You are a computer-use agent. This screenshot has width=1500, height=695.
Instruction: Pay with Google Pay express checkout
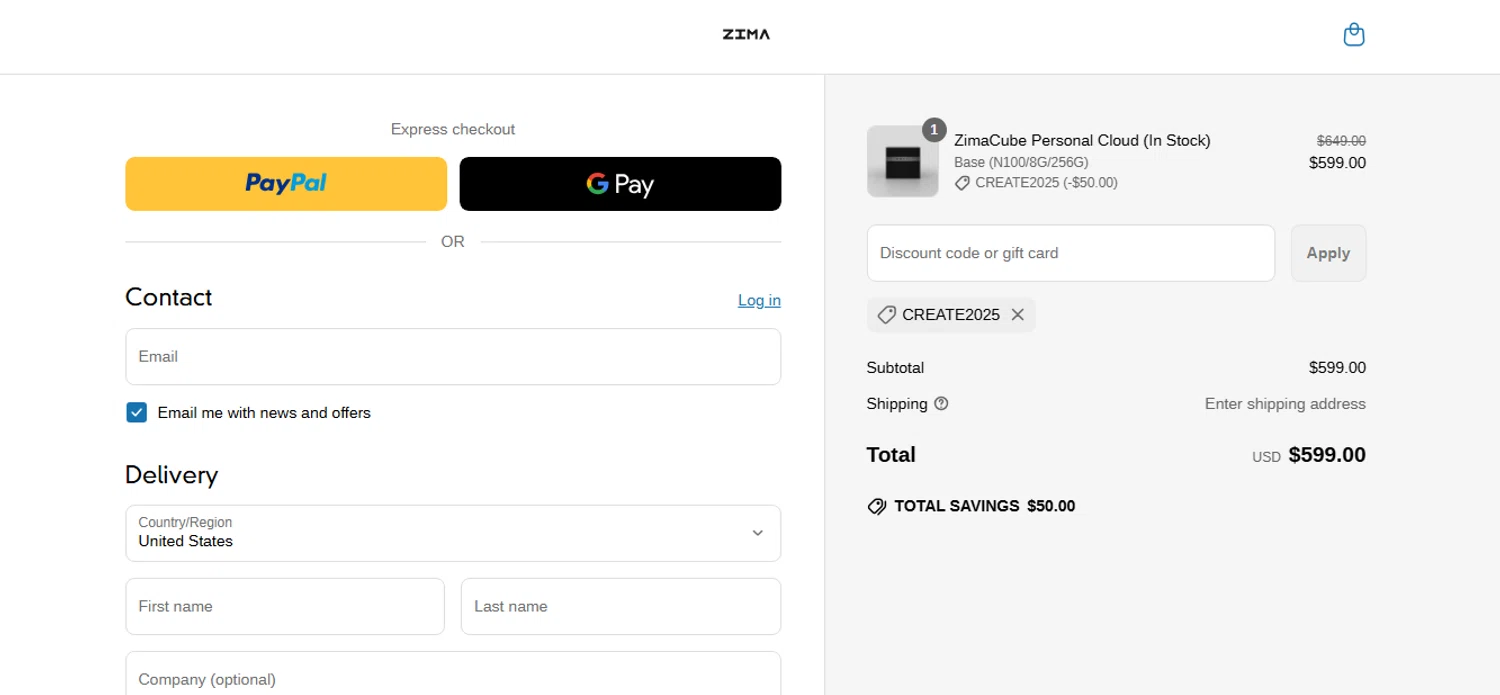[x=620, y=184]
